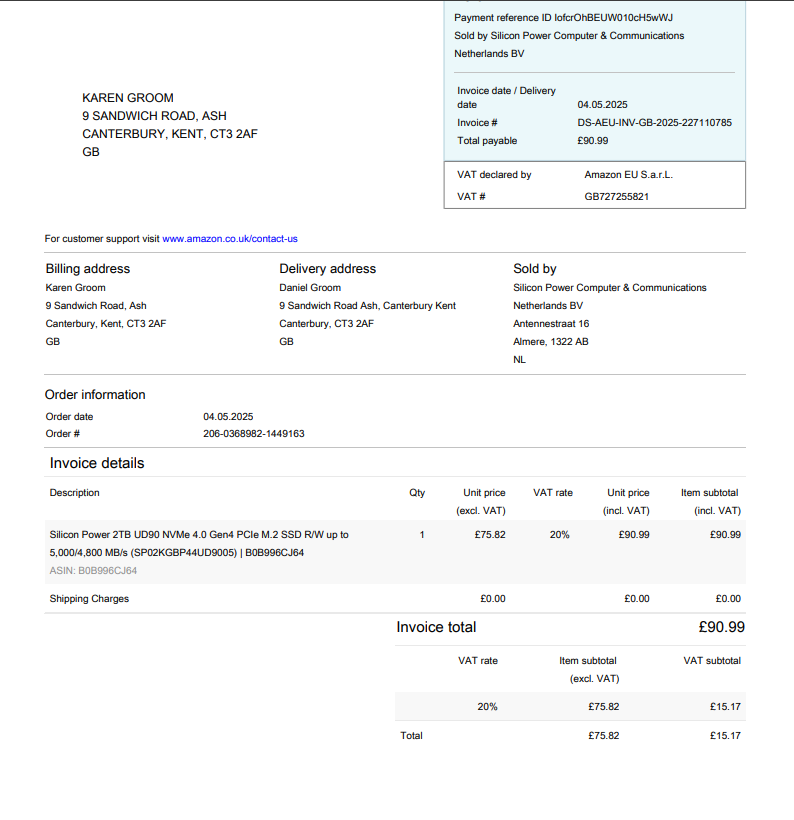This screenshot has height=820, width=794.
Task: Click the Delivery address heading
Action: [x=327, y=269]
